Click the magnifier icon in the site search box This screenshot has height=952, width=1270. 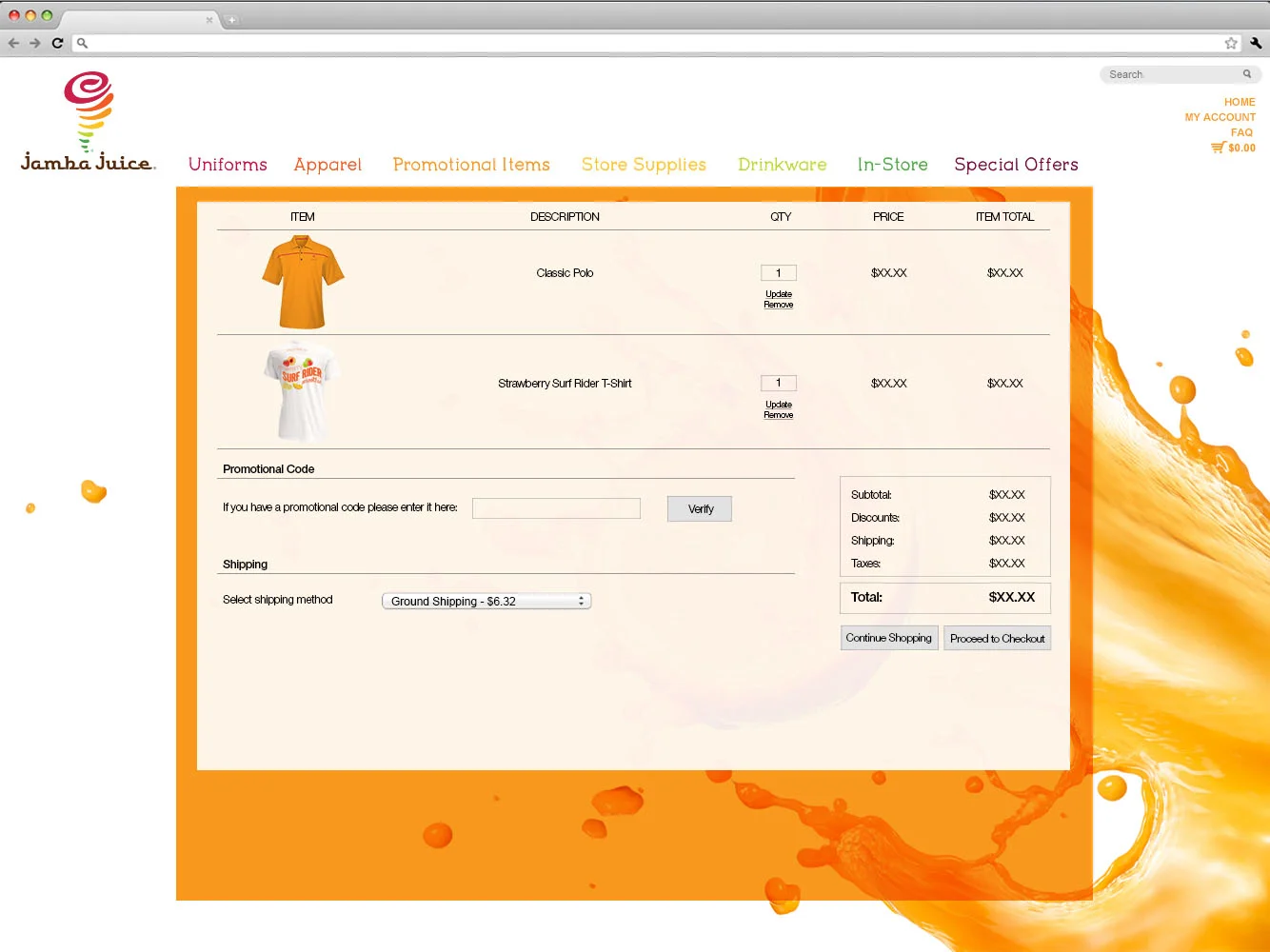(x=1247, y=74)
